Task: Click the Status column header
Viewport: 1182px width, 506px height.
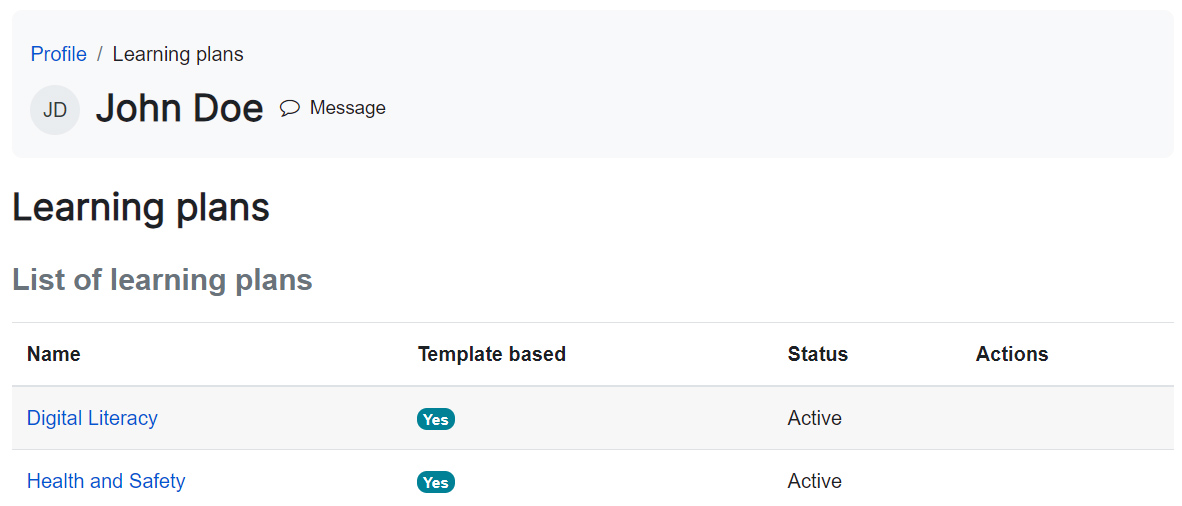Action: tap(818, 354)
